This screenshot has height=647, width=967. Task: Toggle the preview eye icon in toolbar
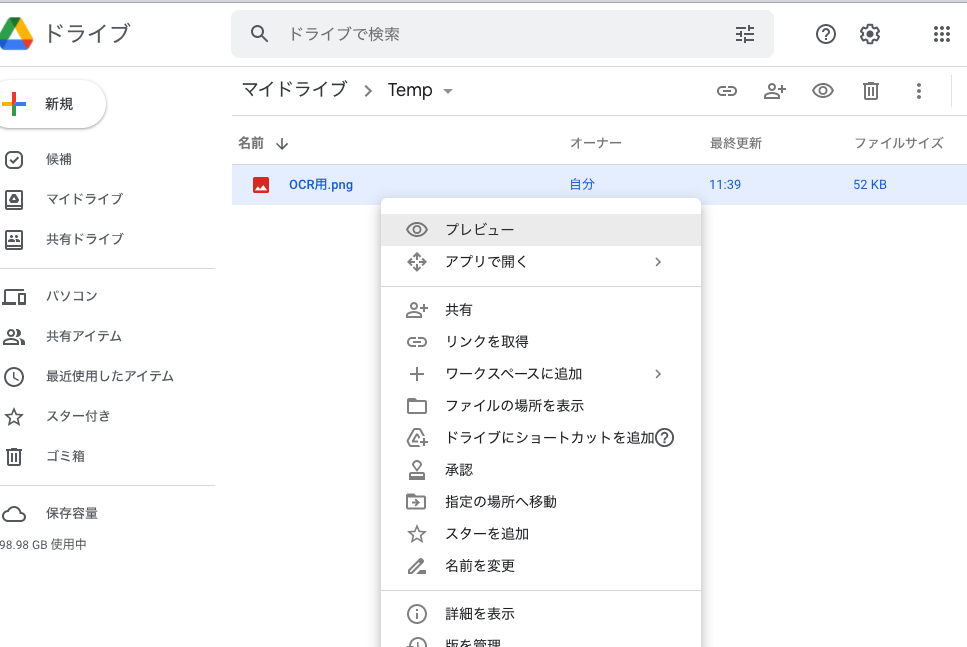(823, 91)
